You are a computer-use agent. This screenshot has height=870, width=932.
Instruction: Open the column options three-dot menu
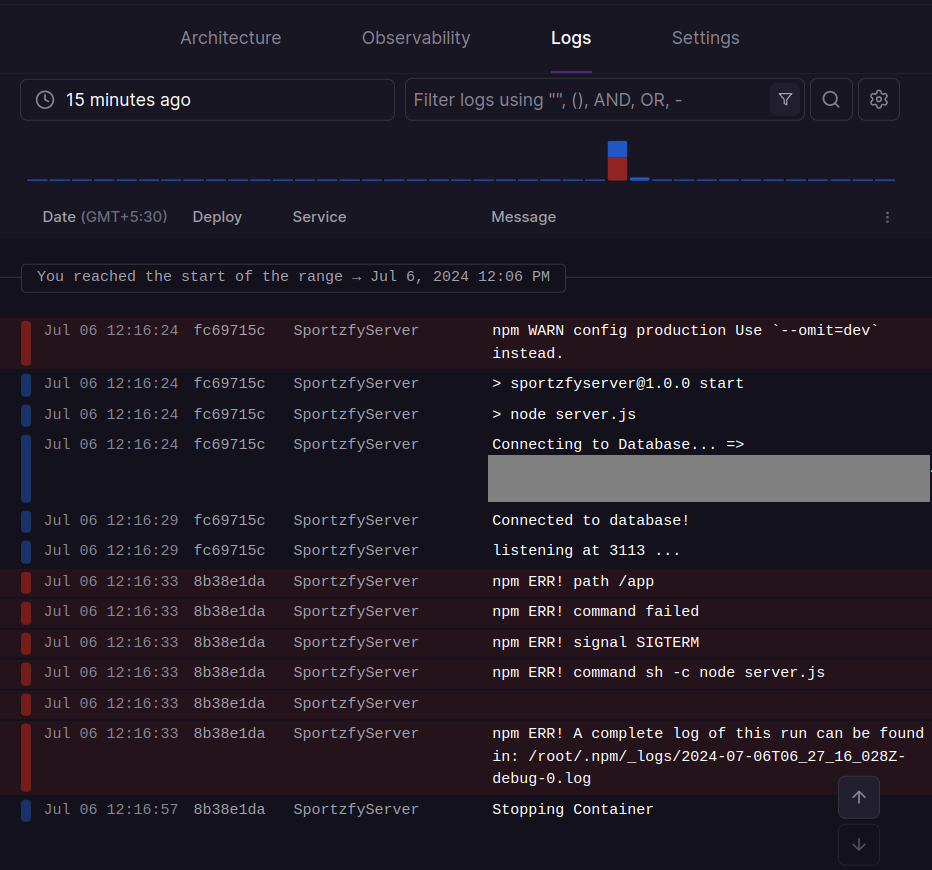pos(887,218)
